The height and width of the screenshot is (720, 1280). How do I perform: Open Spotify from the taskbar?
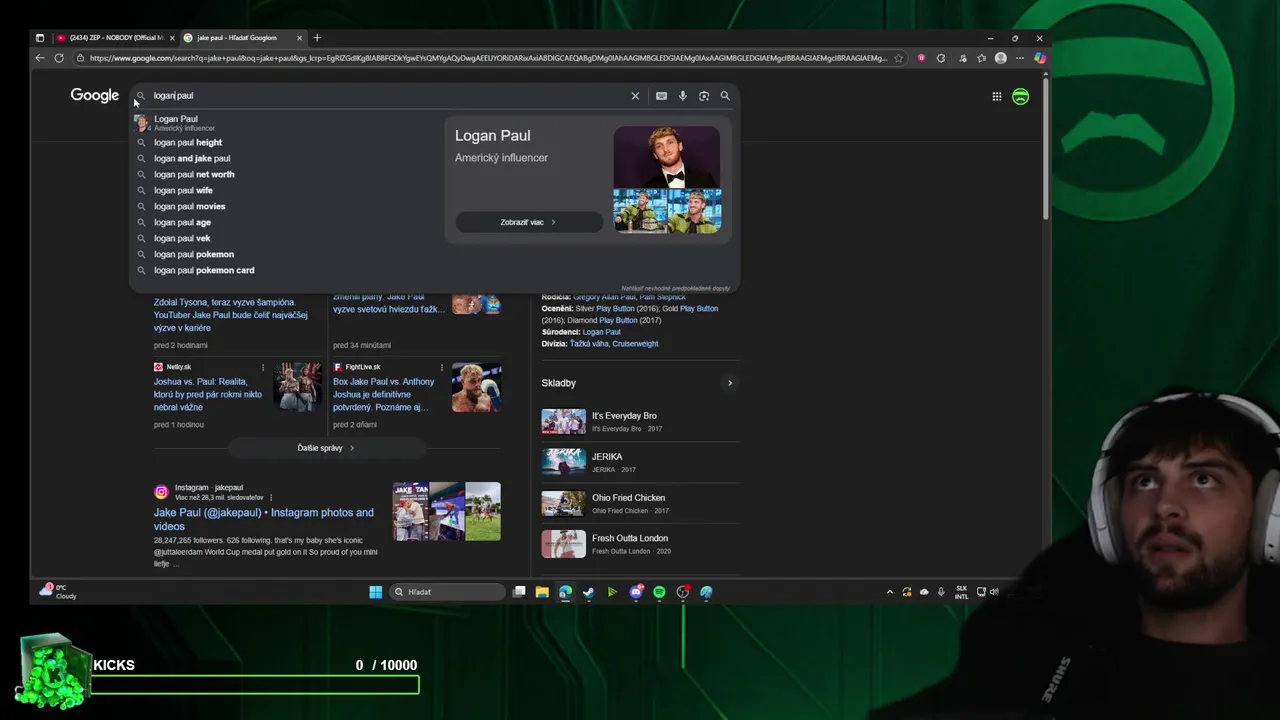(659, 592)
